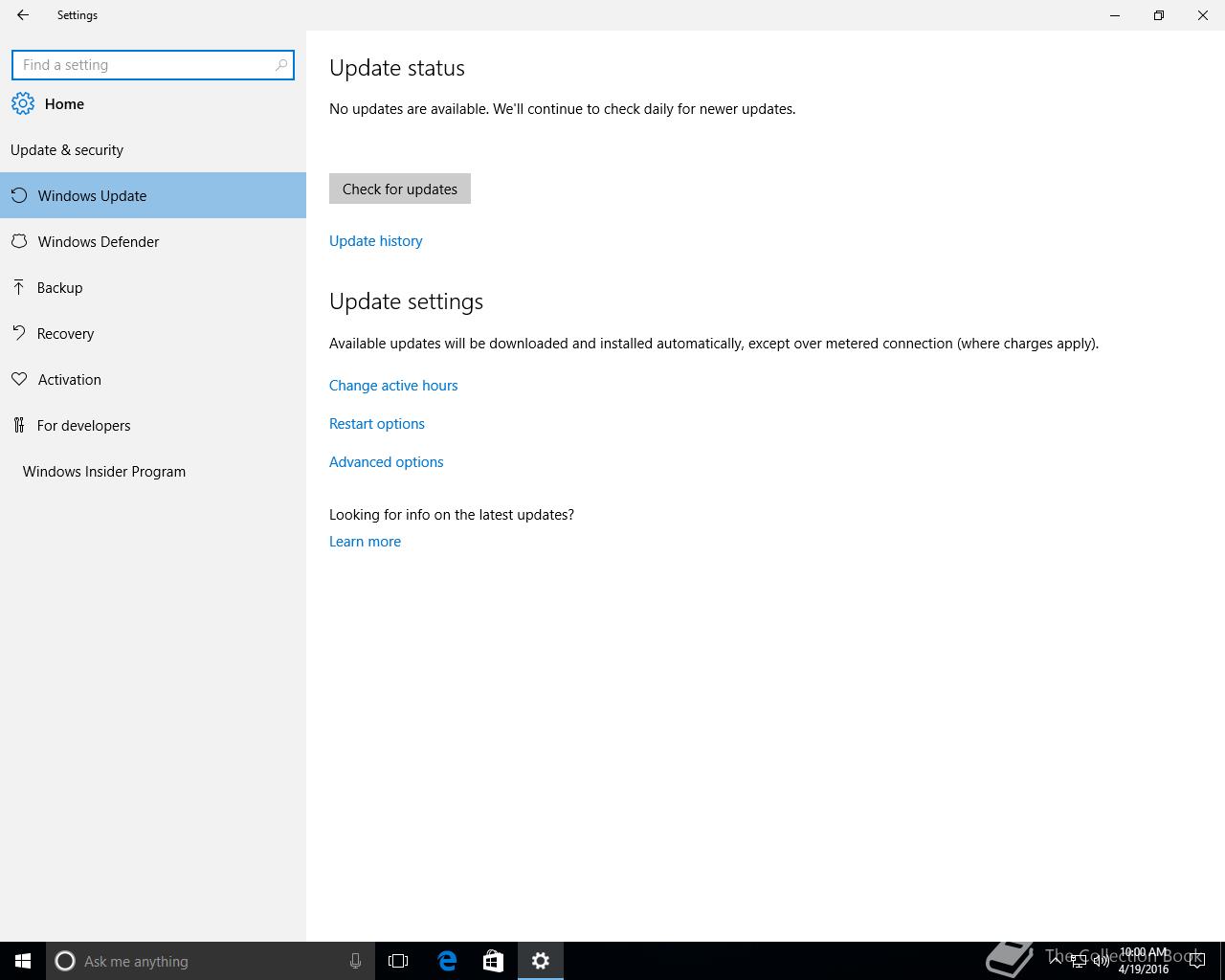Select Activation in the sidebar
The image size is (1225, 980).
click(153, 379)
